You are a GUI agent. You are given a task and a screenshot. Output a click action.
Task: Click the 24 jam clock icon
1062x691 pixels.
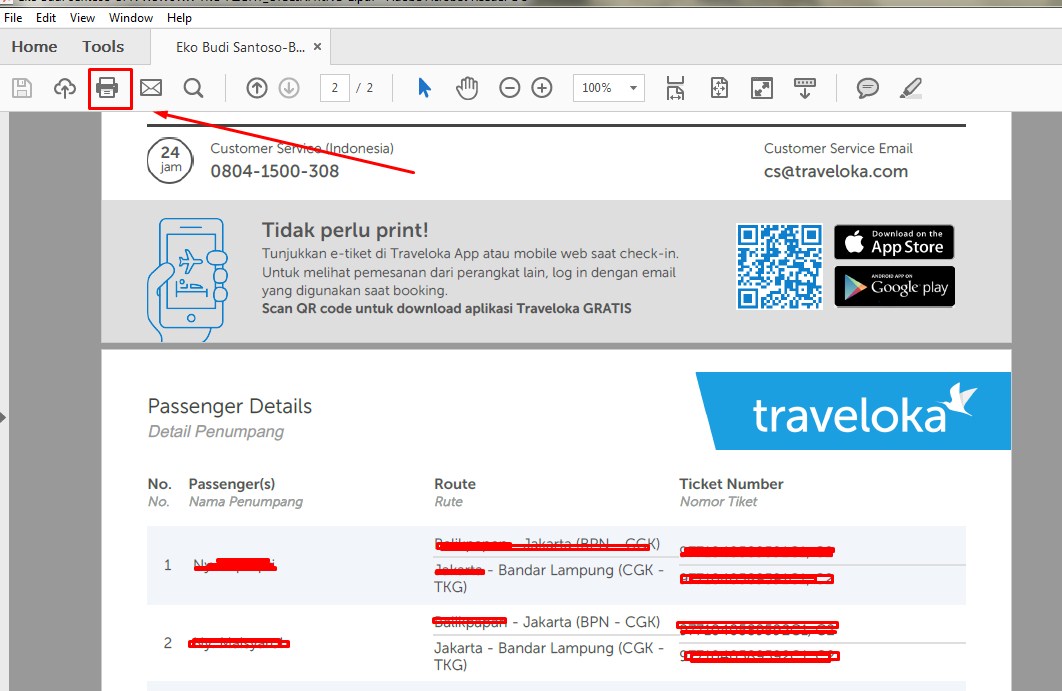[x=170, y=161]
